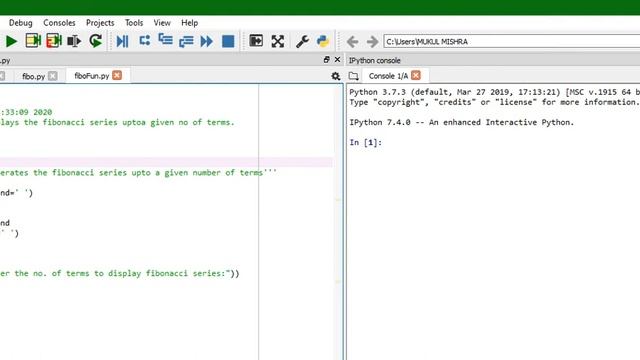Open the Consoles menu
Screen dimensions: 640x360
[59, 23]
